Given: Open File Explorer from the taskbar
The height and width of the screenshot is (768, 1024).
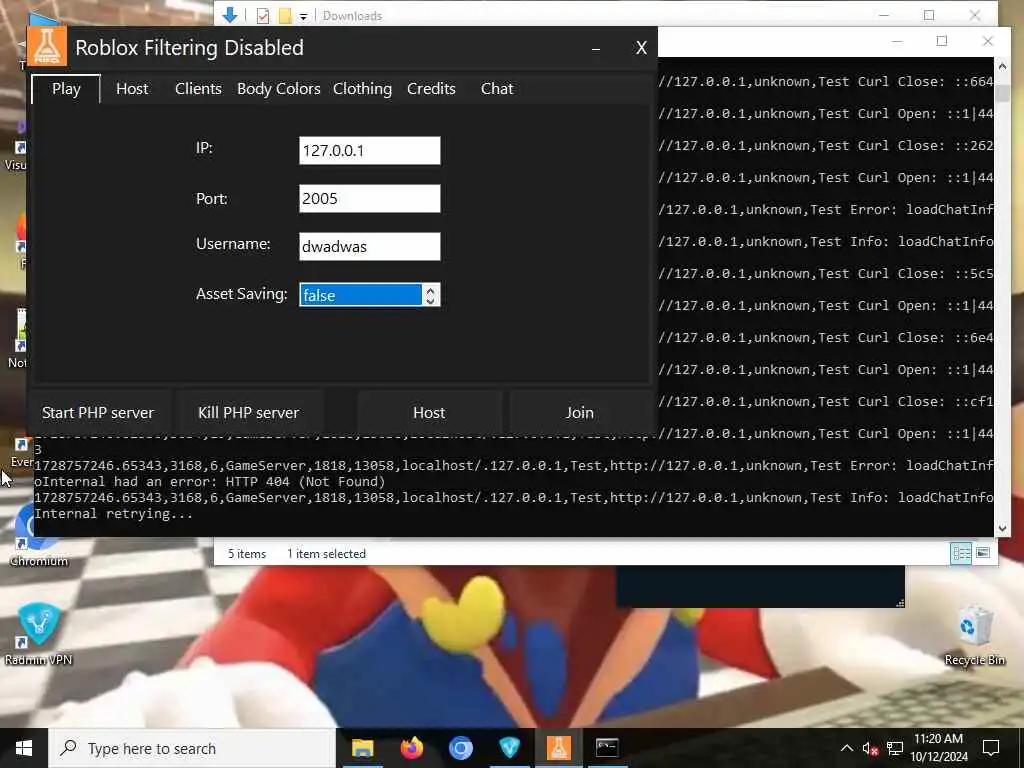Looking at the screenshot, I should pyautogui.click(x=362, y=748).
